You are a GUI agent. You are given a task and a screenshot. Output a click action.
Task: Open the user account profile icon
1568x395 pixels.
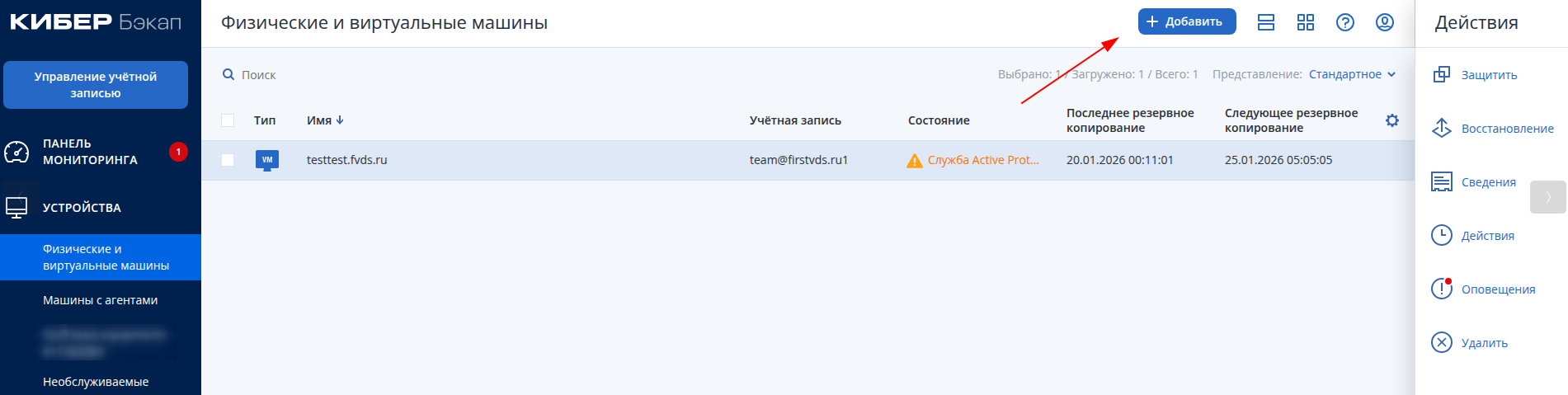pos(1384,22)
